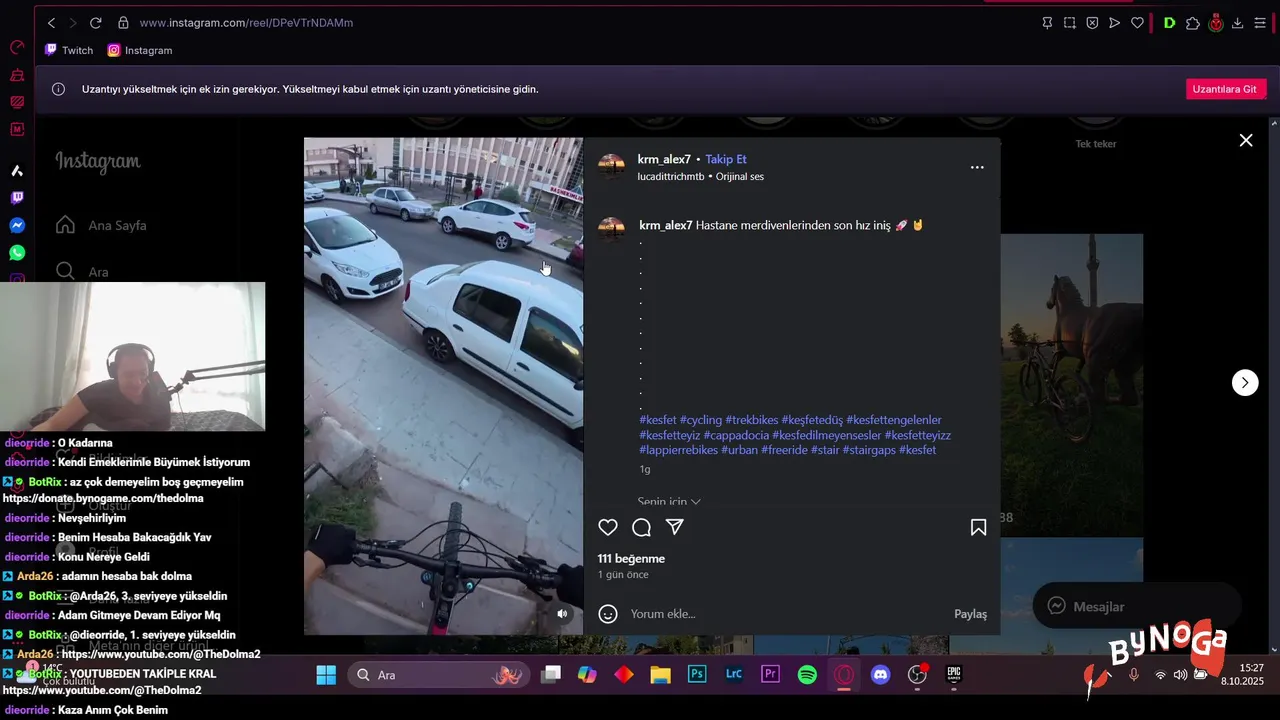Click the pin icon in address bar

[1047, 23]
